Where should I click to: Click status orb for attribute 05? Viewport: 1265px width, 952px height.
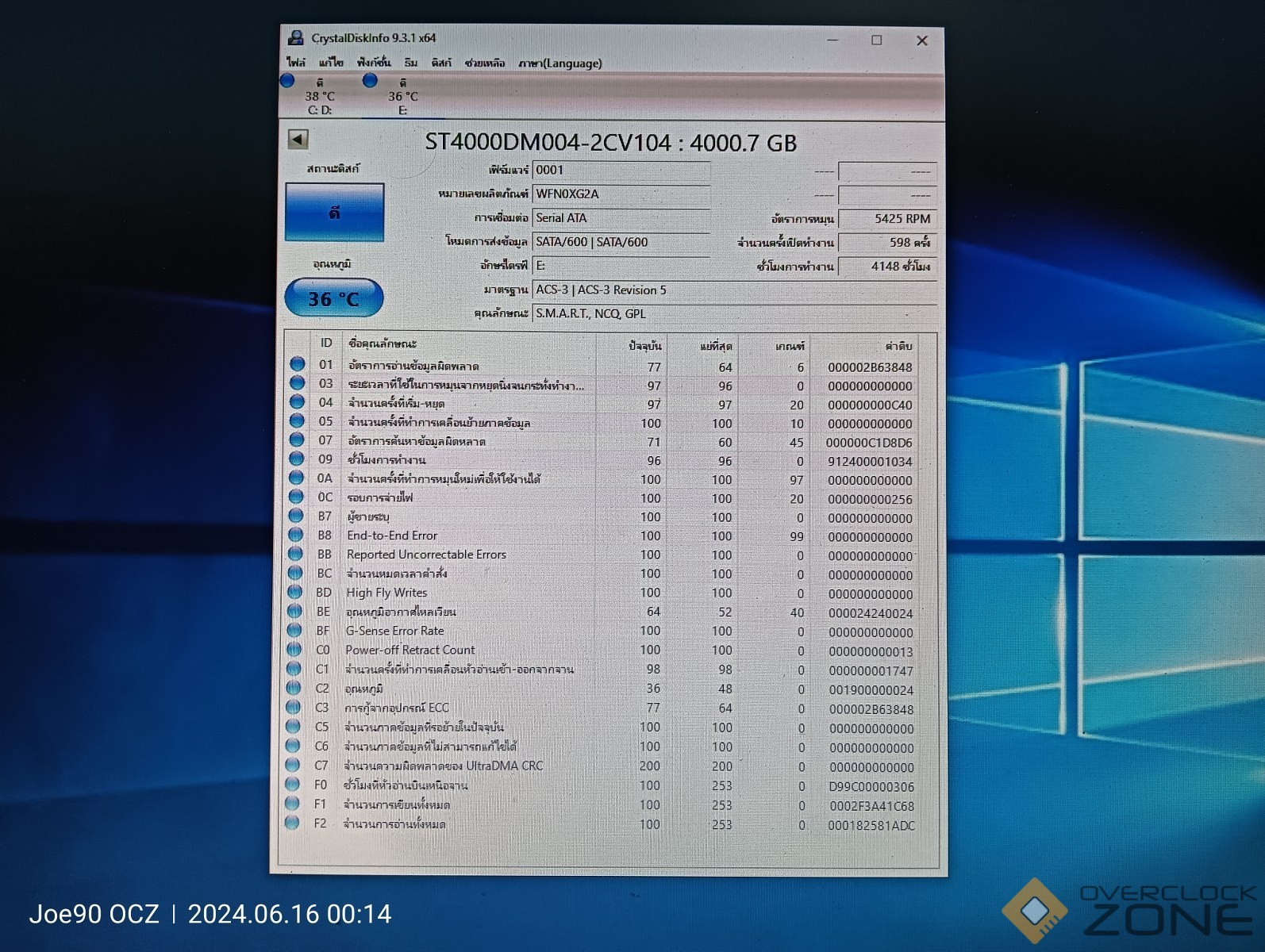(x=297, y=421)
